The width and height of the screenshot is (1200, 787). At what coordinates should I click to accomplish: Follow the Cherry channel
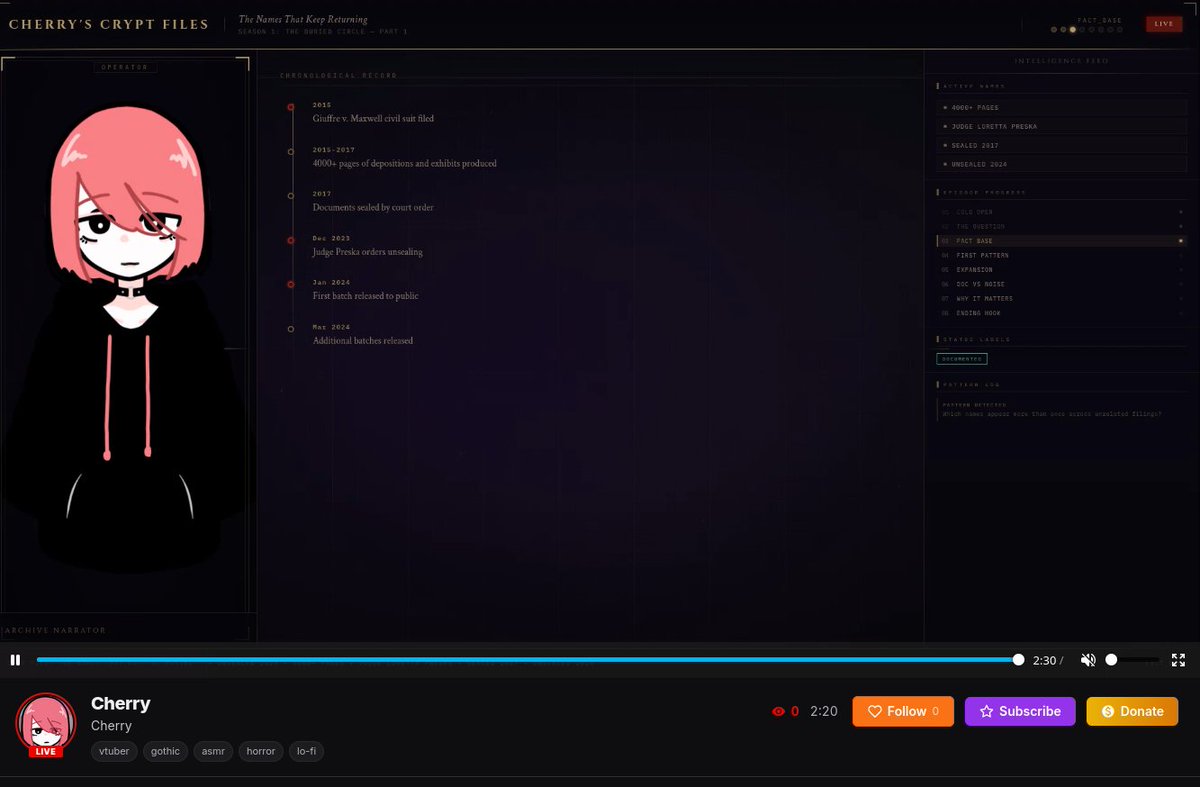(x=903, y=711)
